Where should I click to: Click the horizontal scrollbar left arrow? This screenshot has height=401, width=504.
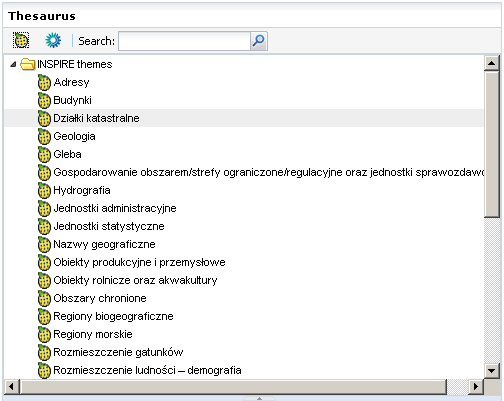12,386
